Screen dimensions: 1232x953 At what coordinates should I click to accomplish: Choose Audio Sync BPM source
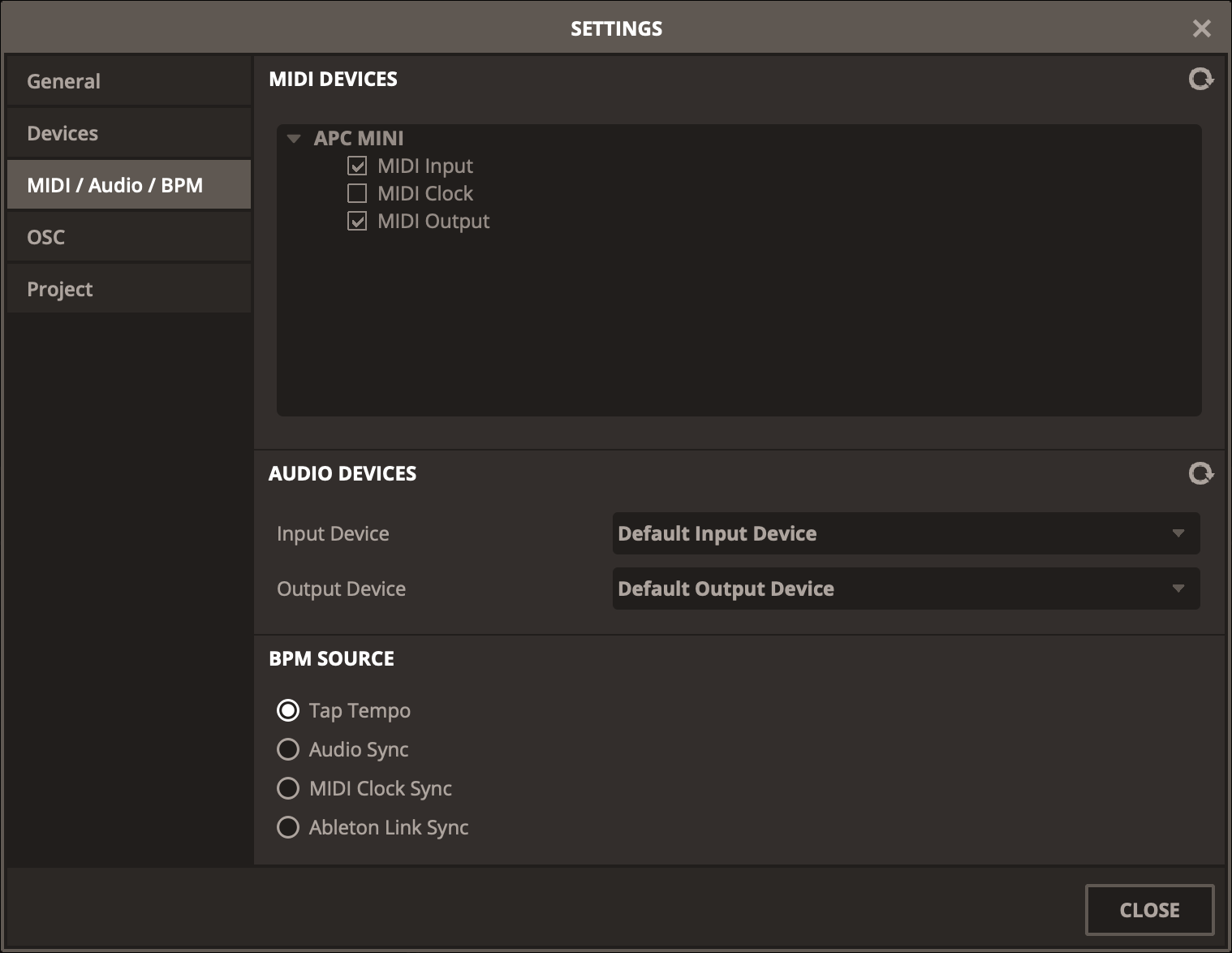[x=288, y=749]
